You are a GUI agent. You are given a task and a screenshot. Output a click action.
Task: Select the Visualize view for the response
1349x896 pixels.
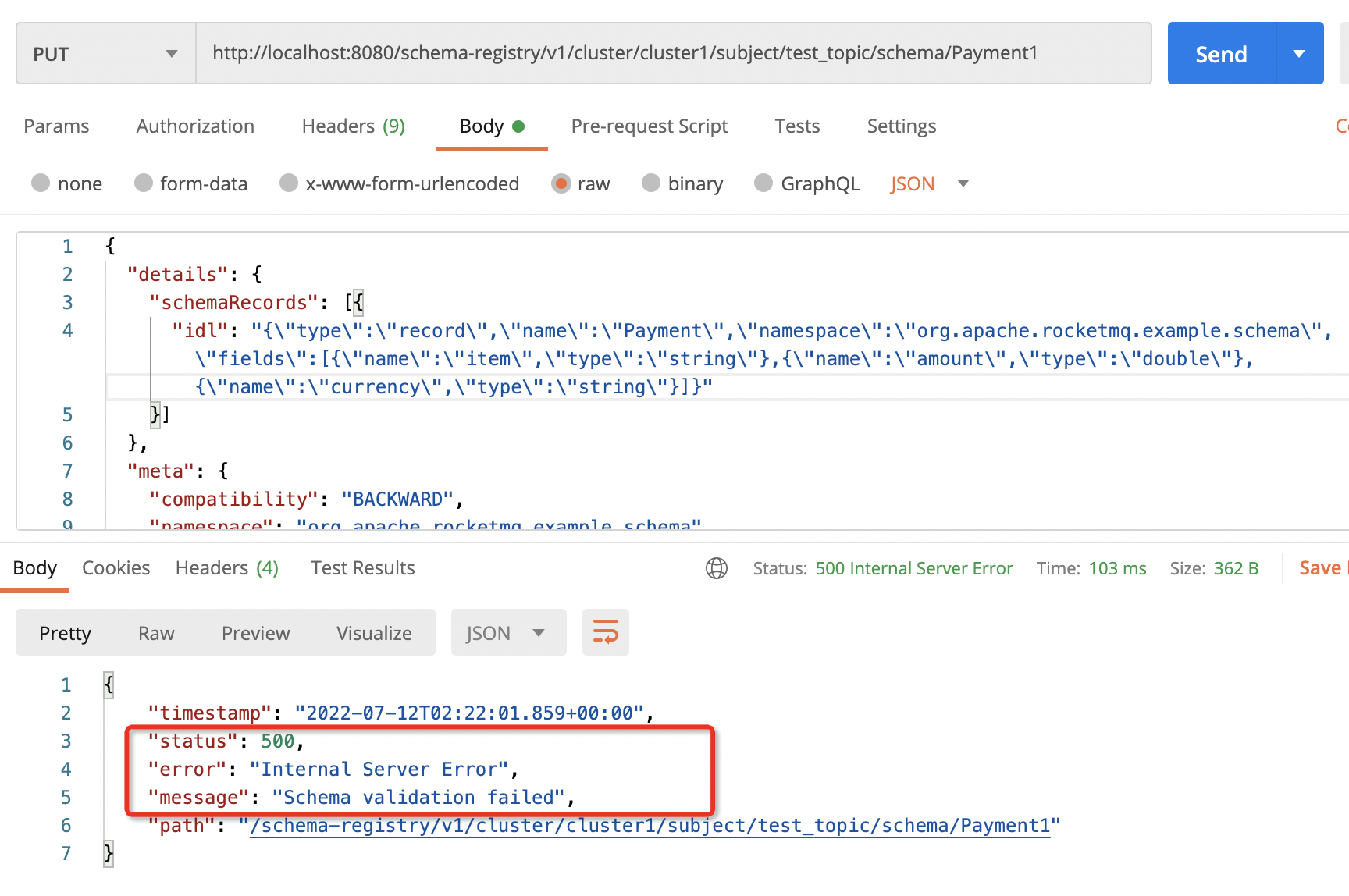coord(374,633)
